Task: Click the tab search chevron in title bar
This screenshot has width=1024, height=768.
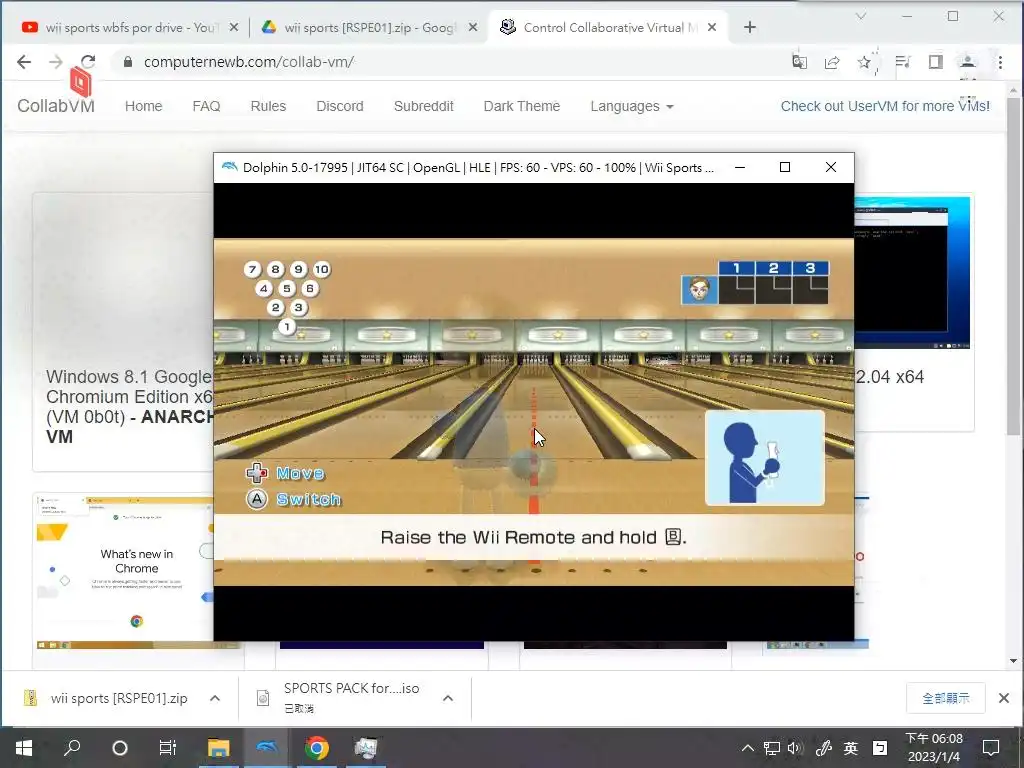Action: point(861,16)
